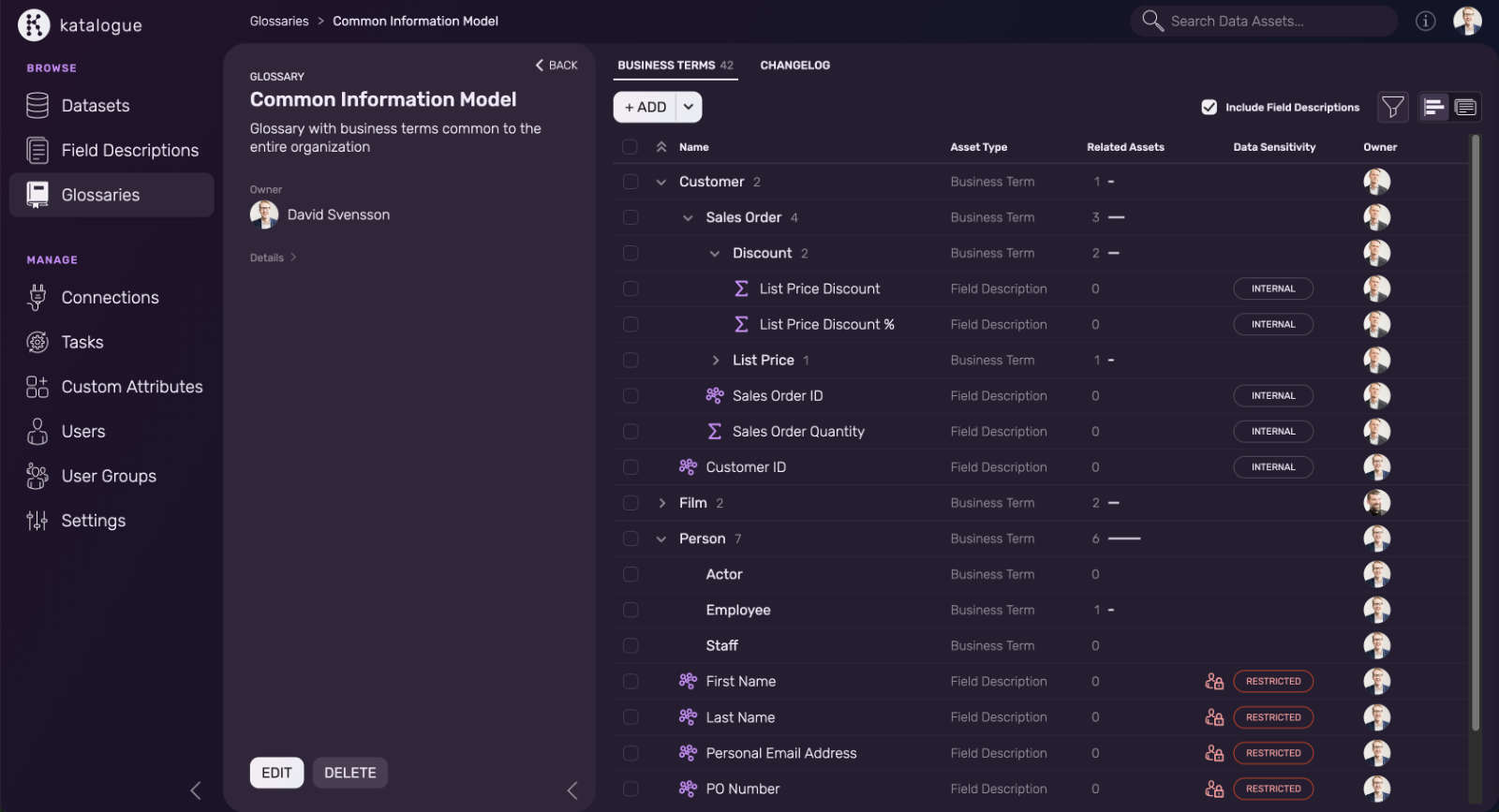
Task: Open Custom Attributes in sidebar
Action: click(x=131, y=387)
